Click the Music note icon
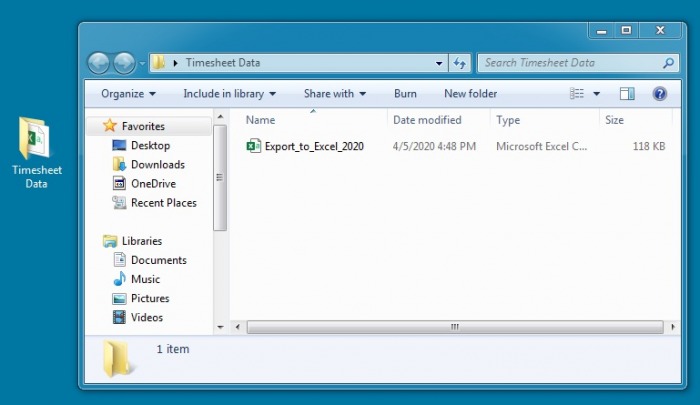Viewport: 700px width, 405px height. point(119,279)
